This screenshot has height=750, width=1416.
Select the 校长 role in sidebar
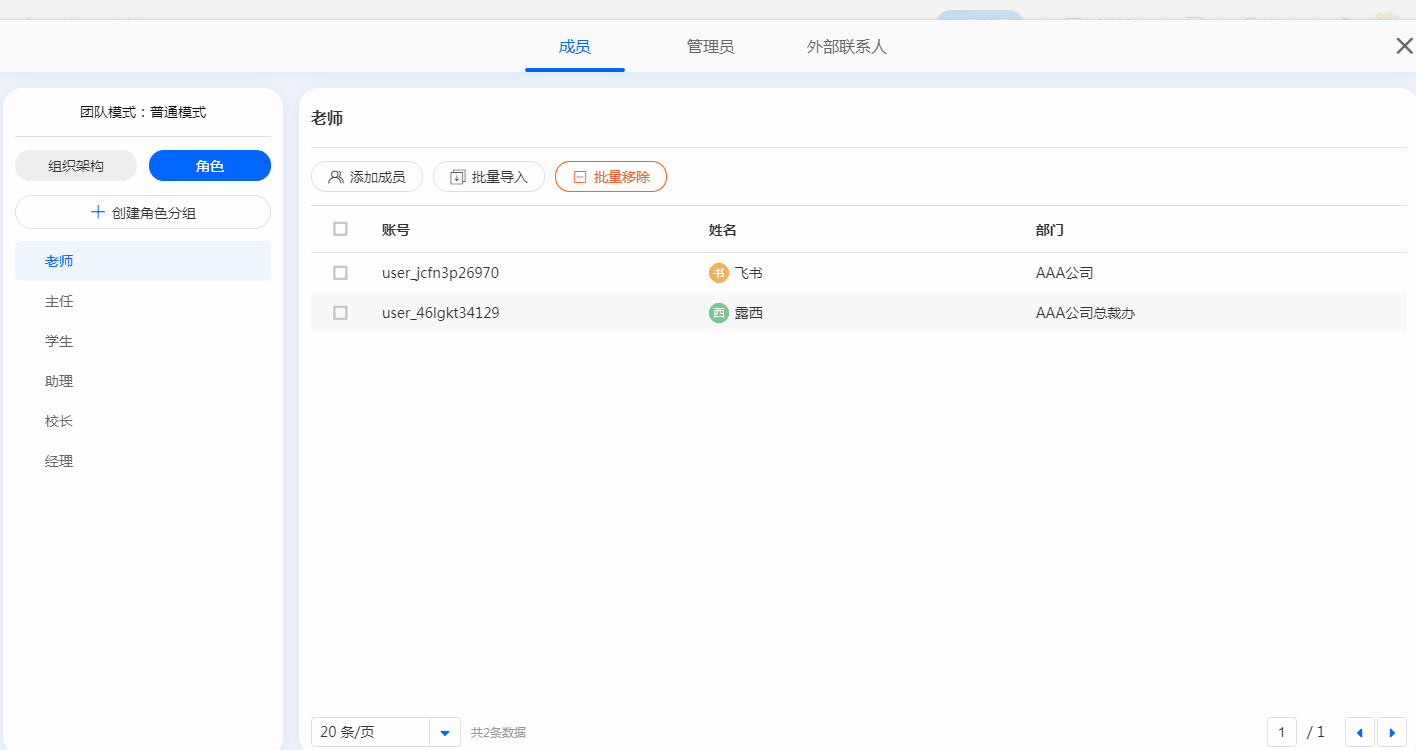tap(59, 421)
